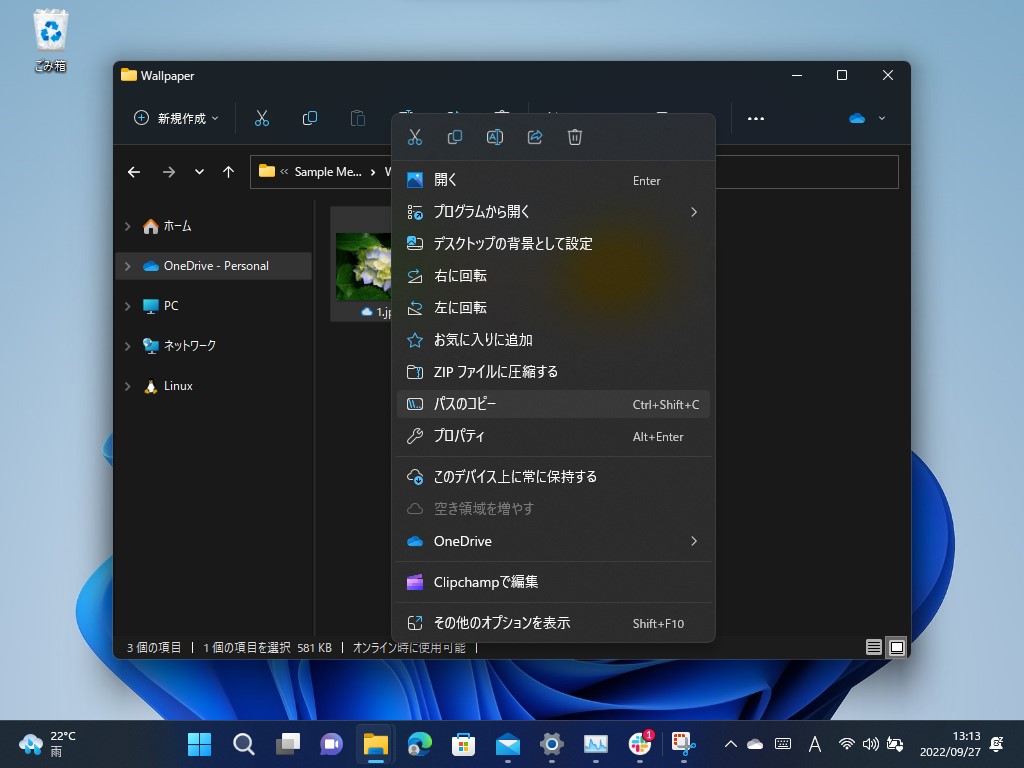1024x768 pixels.
Task: Switch to details view in the status bar
Action: click(x=873, y=647)
